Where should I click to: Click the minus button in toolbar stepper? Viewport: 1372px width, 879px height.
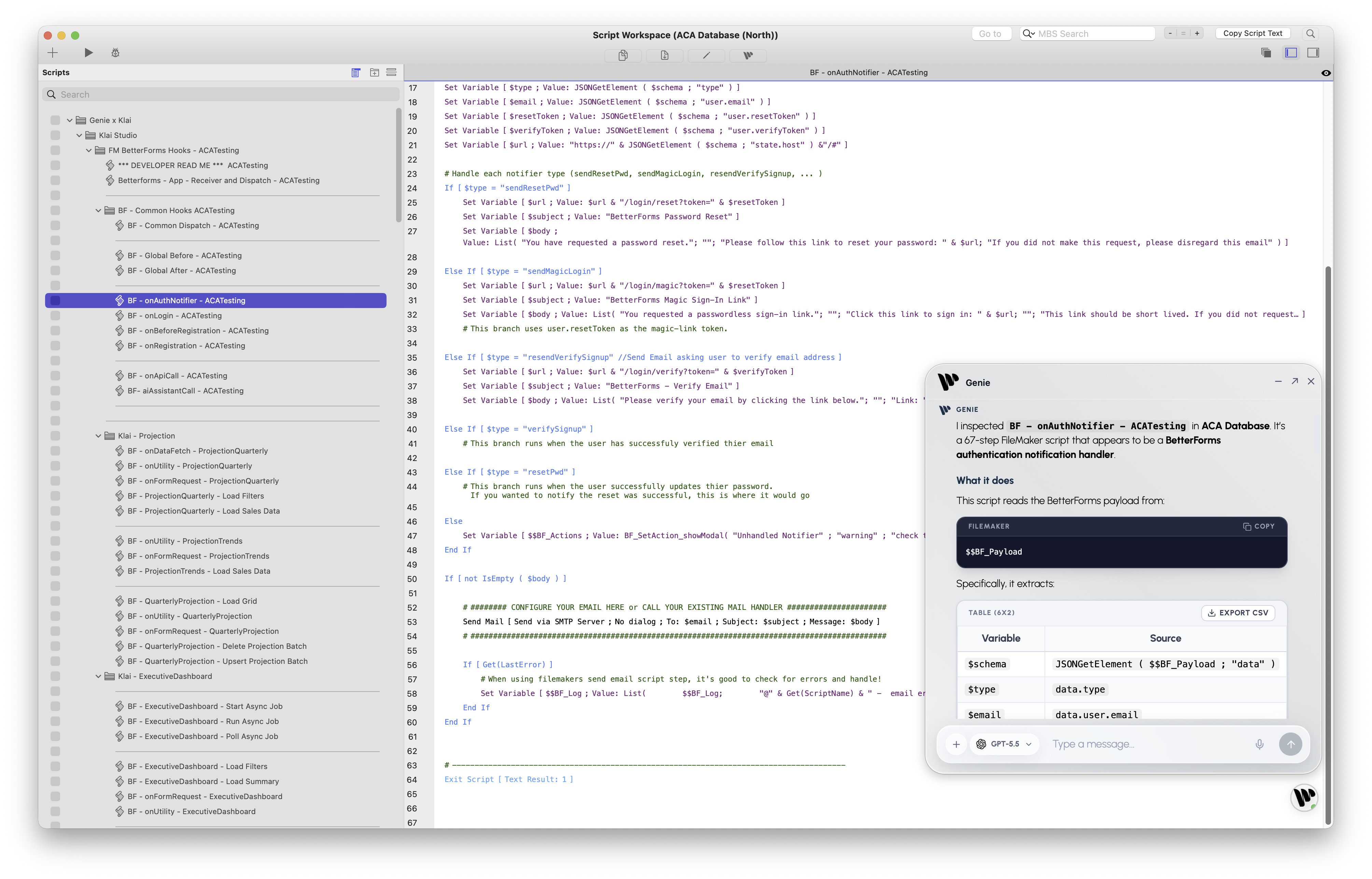tap(1170, 34)
